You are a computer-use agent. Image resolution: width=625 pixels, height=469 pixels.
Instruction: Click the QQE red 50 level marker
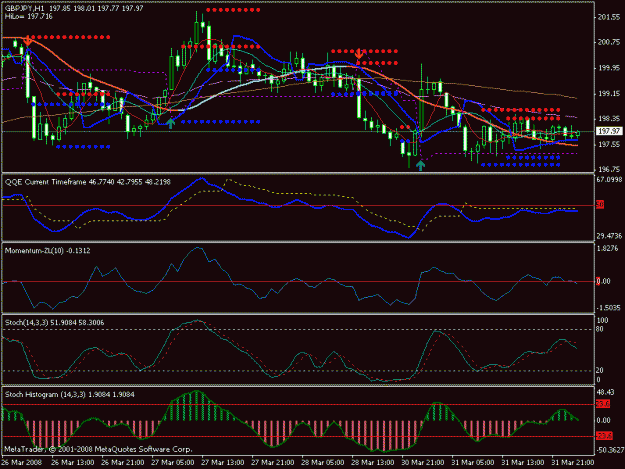(x=600, y=205)
